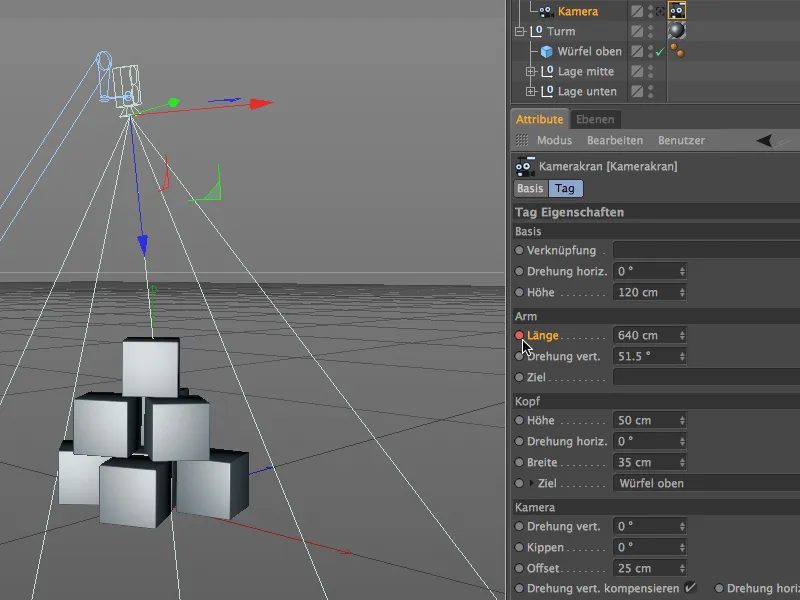Select the material tag on Turm row

coord(677,31)
